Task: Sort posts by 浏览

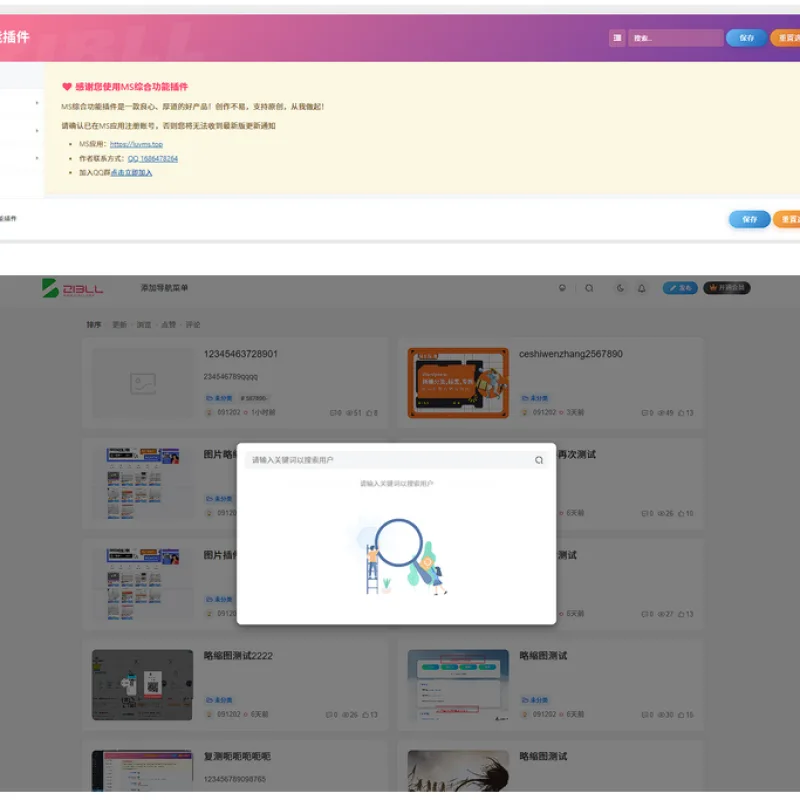Action: [x=143, y=324]
